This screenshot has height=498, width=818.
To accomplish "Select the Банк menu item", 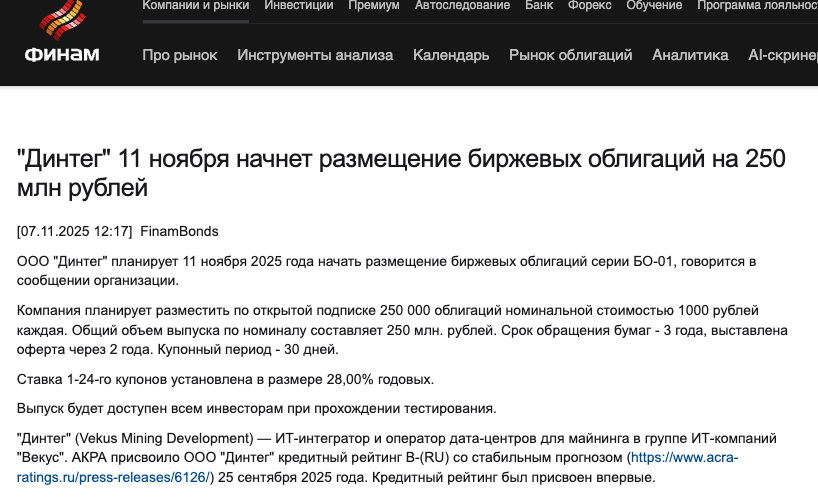I will [539, 6].
